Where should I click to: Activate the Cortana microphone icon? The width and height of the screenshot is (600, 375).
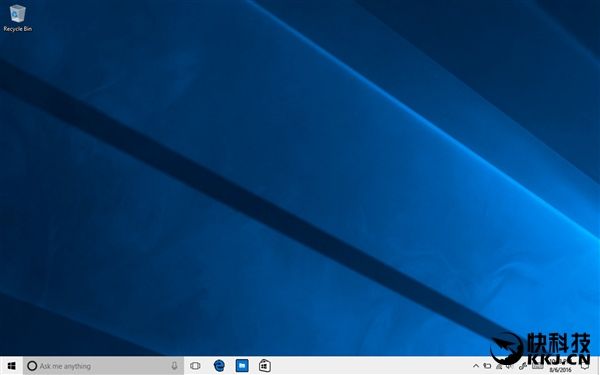(174, 366)
